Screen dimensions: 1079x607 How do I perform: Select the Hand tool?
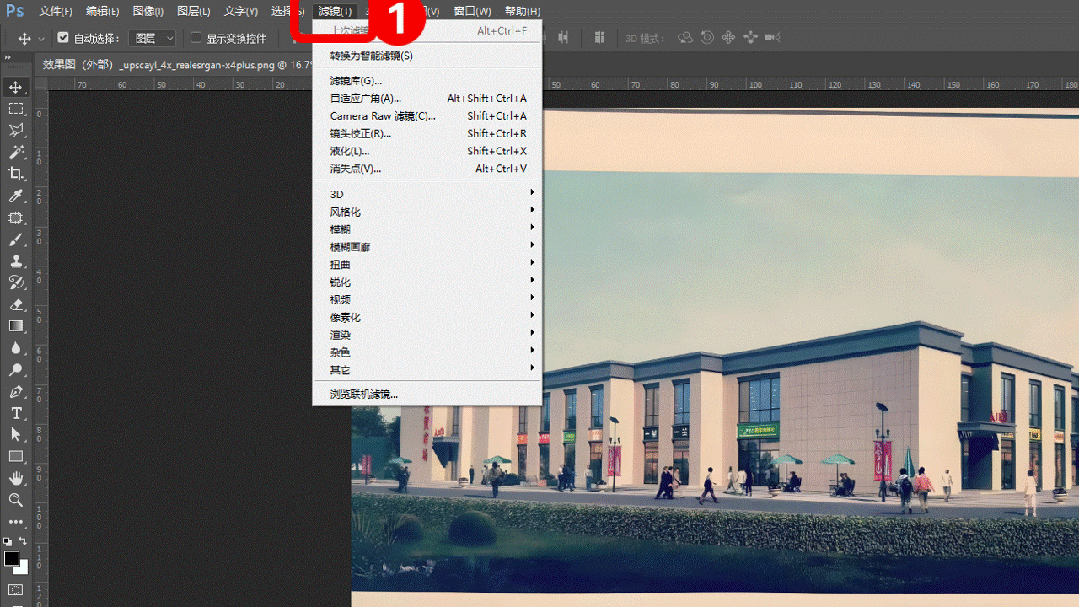pyautogui.click(x=16, y=478)
